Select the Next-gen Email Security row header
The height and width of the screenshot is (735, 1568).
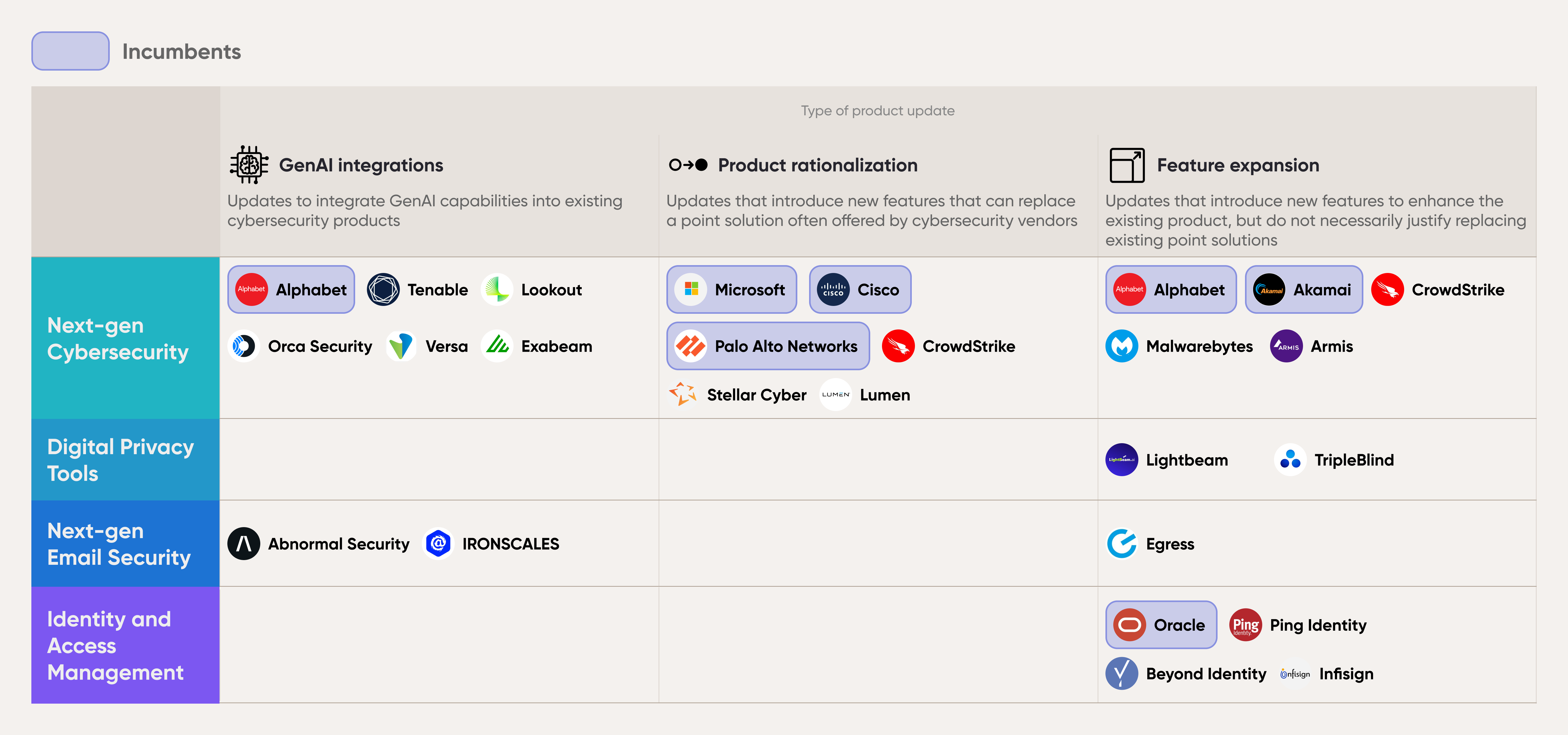125,544
